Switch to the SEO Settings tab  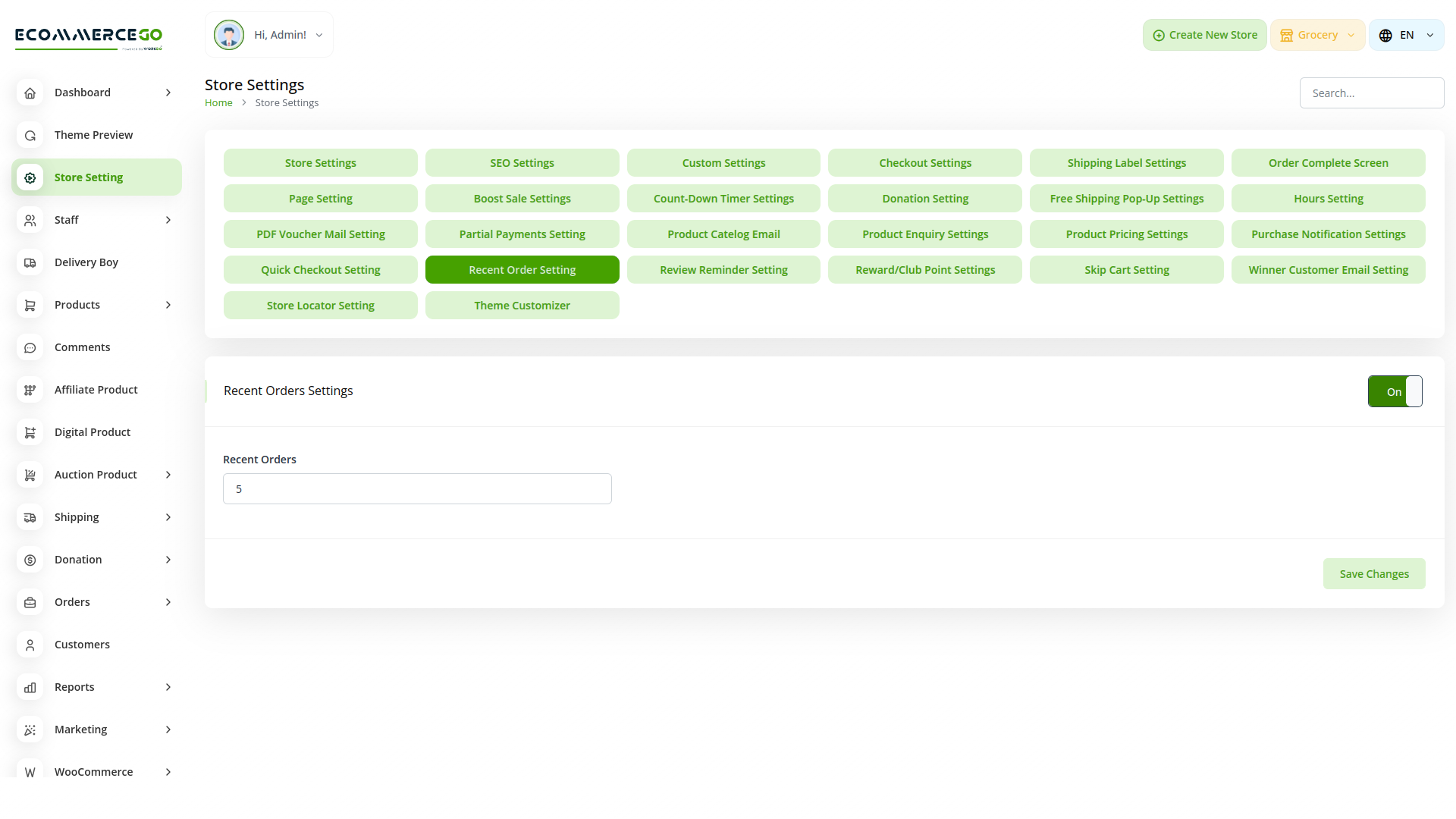(x=522, y=163)
